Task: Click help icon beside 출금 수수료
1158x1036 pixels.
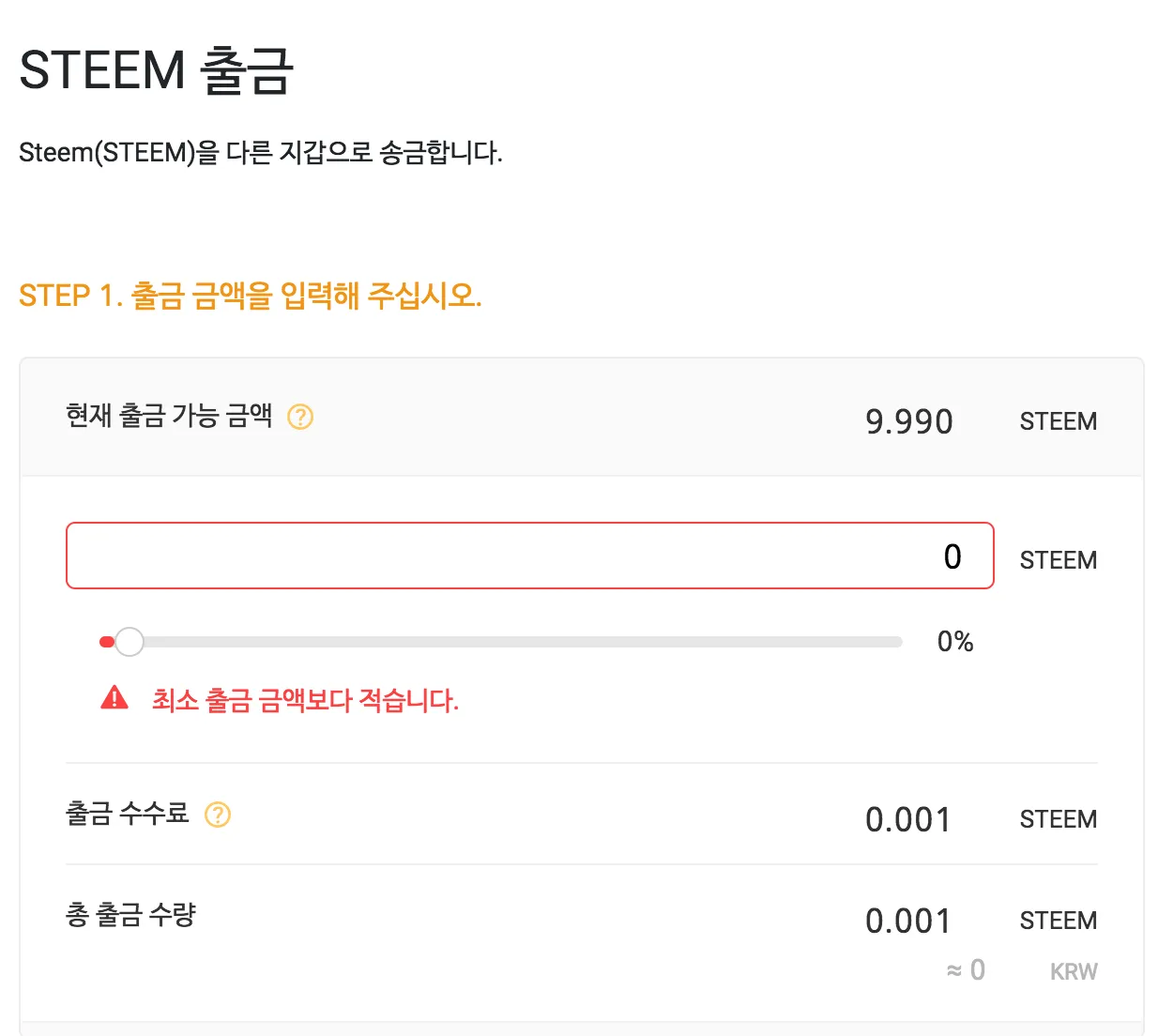Action: coord(218,815)
